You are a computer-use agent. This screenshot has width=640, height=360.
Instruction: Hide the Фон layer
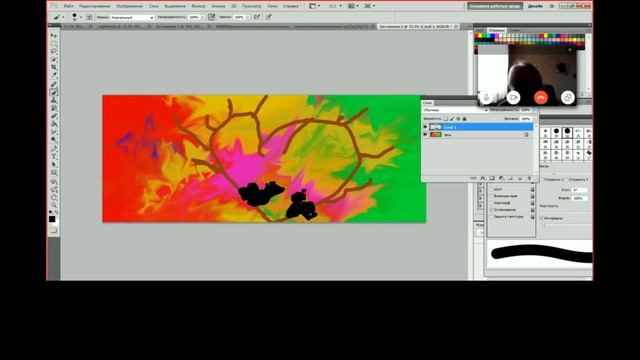pyautogui.click(x=425, y=135)
